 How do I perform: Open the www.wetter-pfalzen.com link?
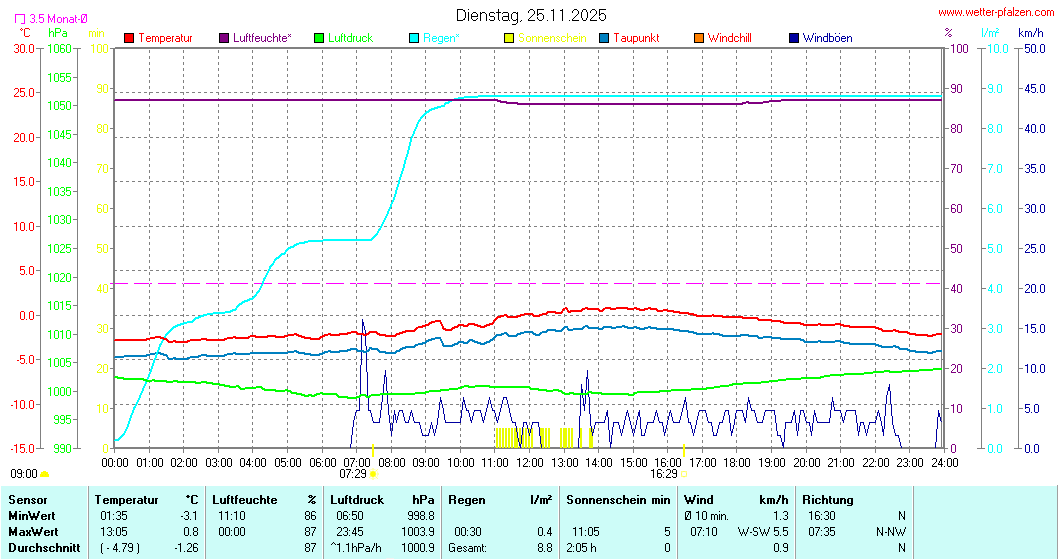click(995, 13)
